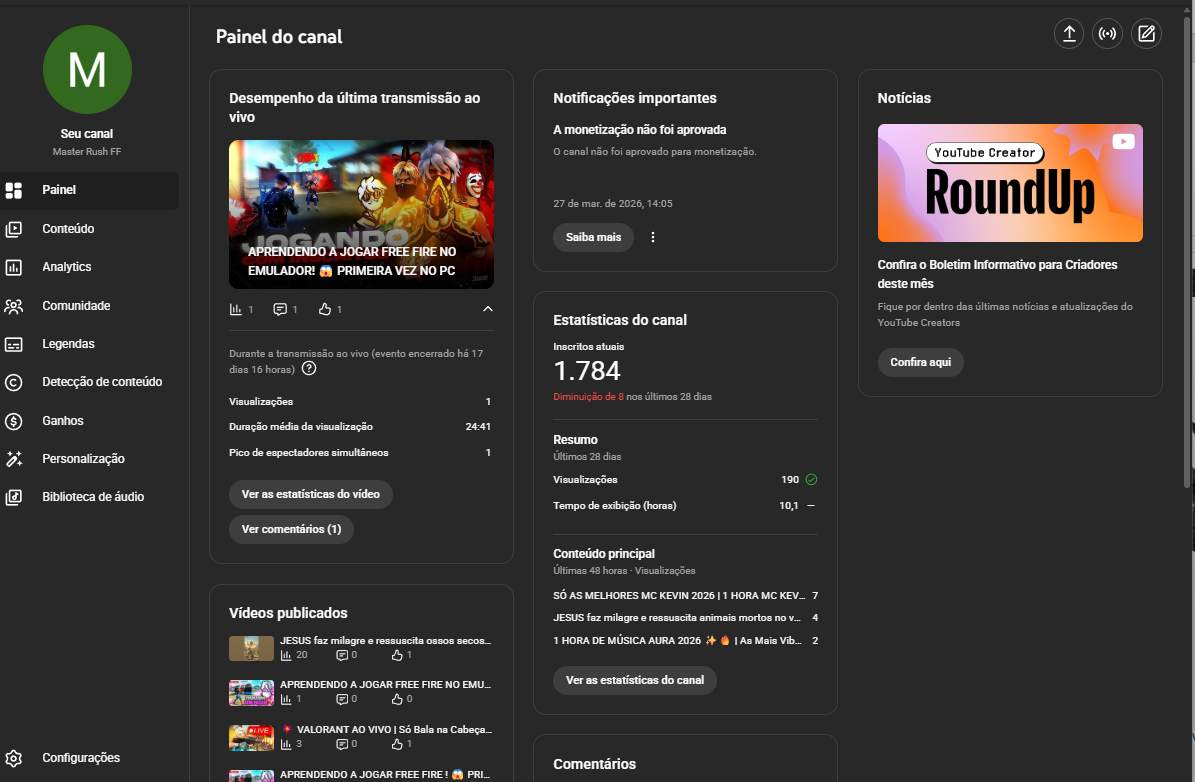Click the Diminuição de 8 text
The width and height of the screenshot is (1195, 782).
point(588,396)
